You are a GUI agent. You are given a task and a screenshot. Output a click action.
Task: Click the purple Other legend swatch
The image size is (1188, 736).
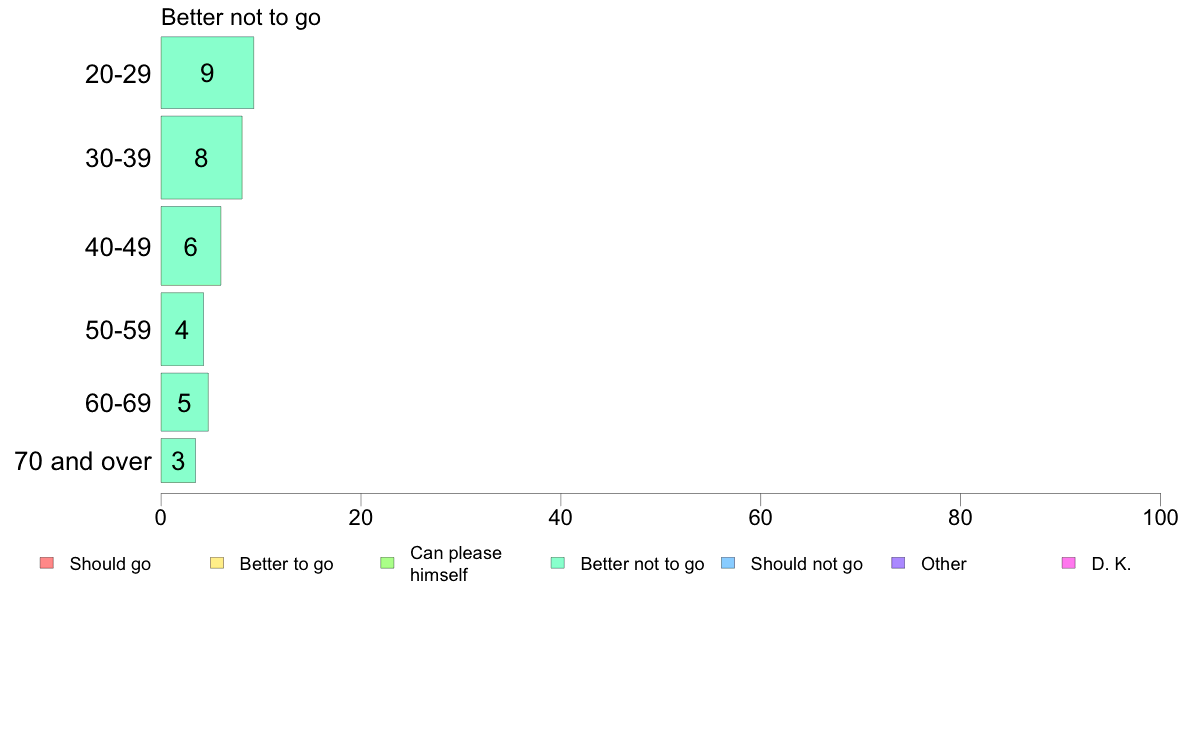coord(899,563)
